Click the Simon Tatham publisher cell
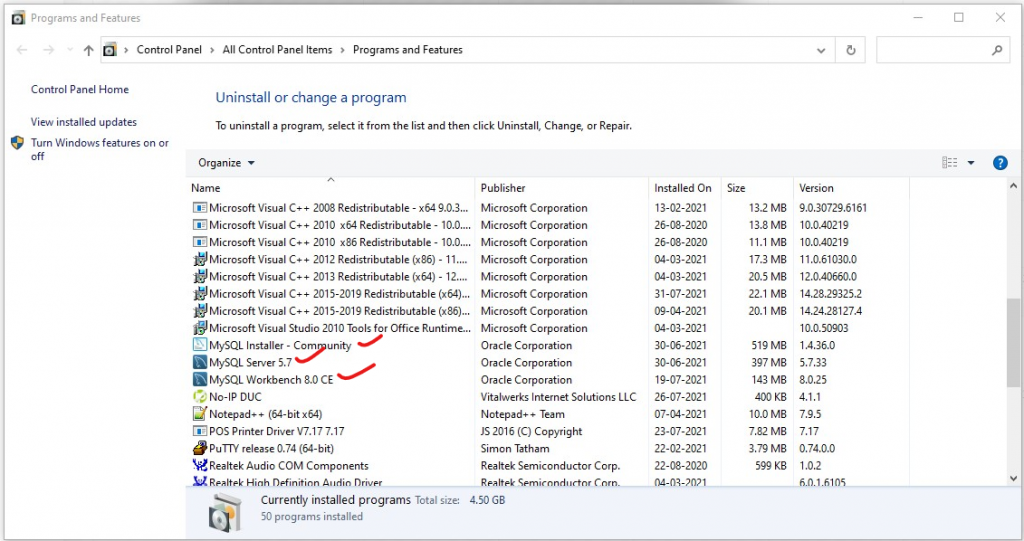The image size is (1024, 541). pyautogui.click(x=515, y=448)
